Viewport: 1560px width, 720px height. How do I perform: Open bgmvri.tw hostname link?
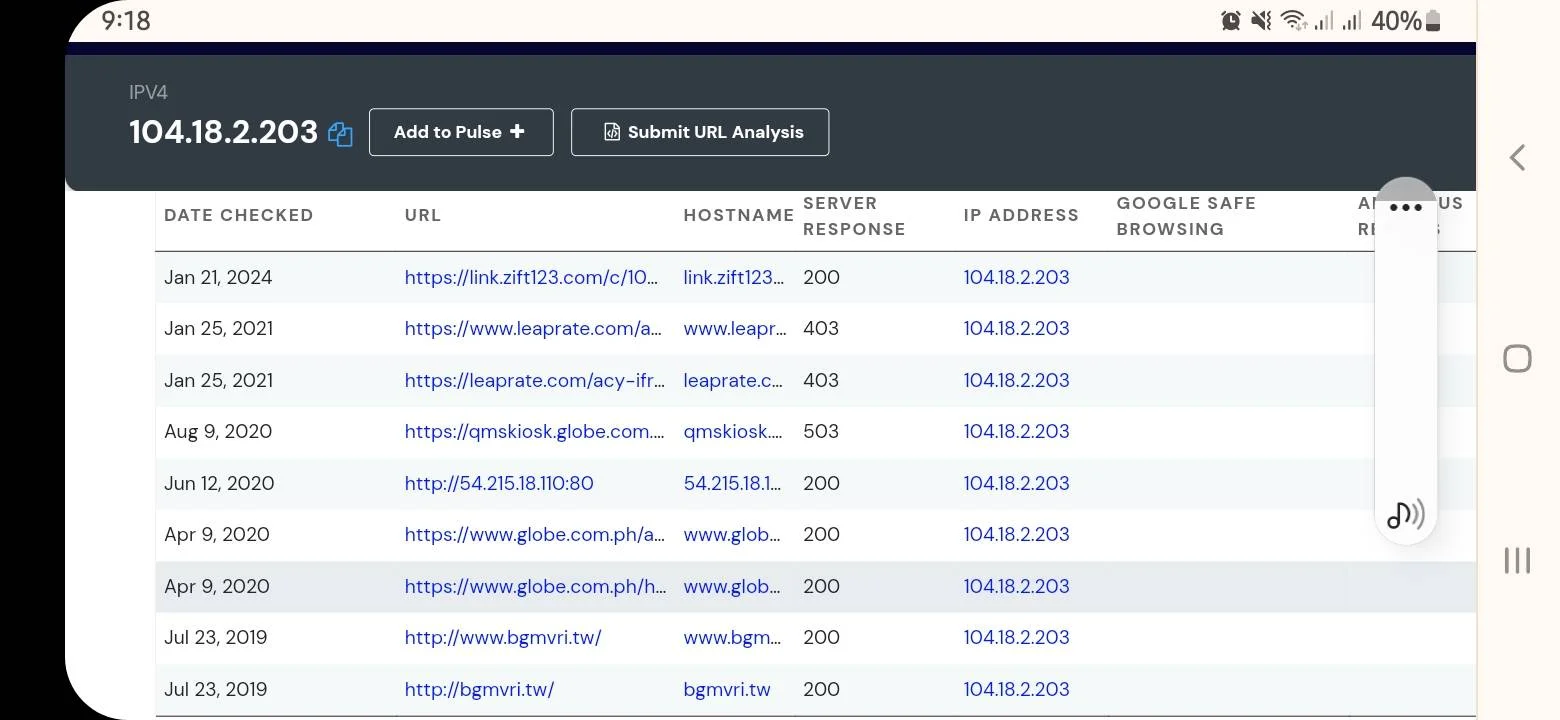coord(727,689)
